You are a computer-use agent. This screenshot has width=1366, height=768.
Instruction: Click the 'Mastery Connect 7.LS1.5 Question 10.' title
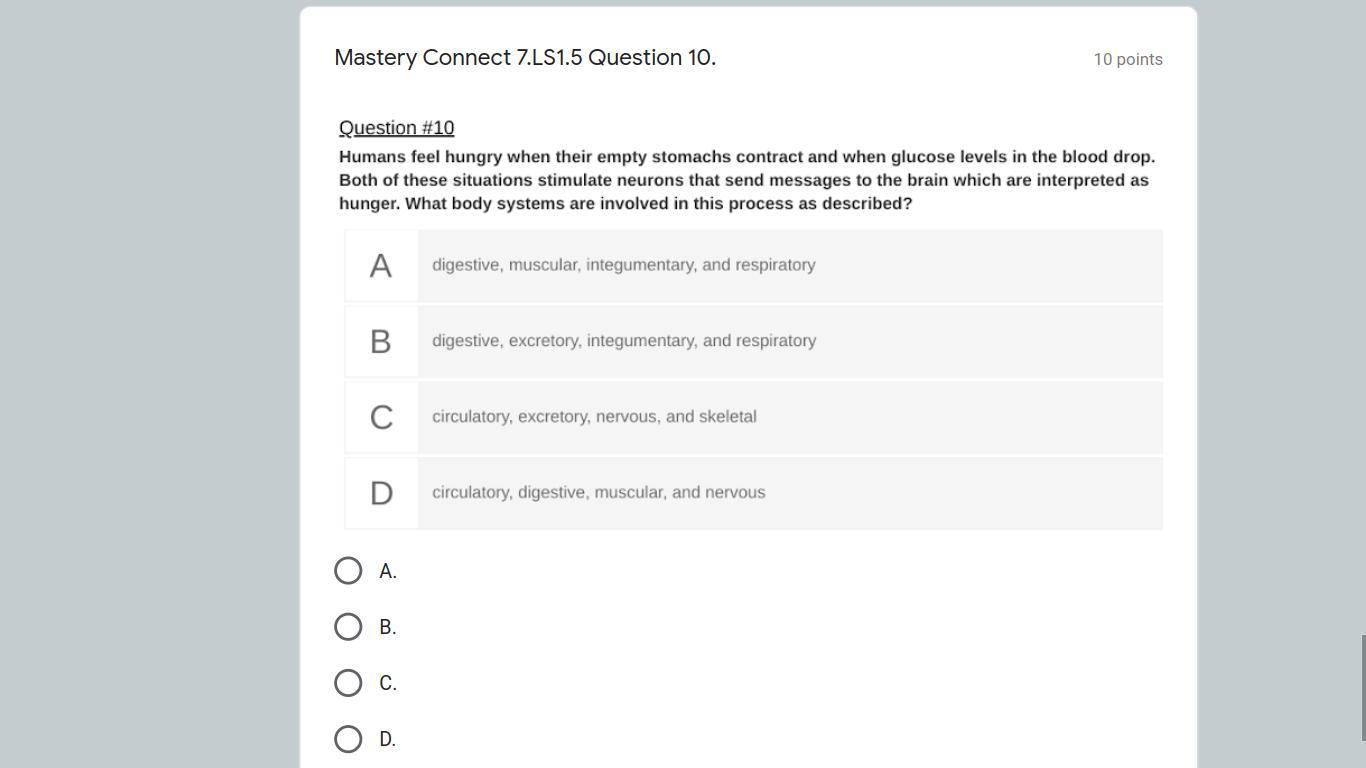pyautogui.click(x=525, y=58)
